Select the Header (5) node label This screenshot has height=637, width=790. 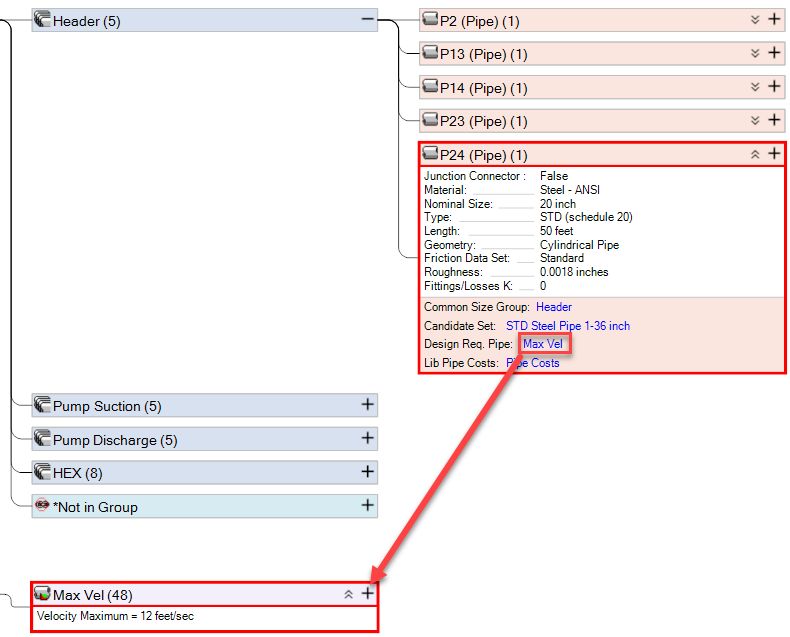87,21
